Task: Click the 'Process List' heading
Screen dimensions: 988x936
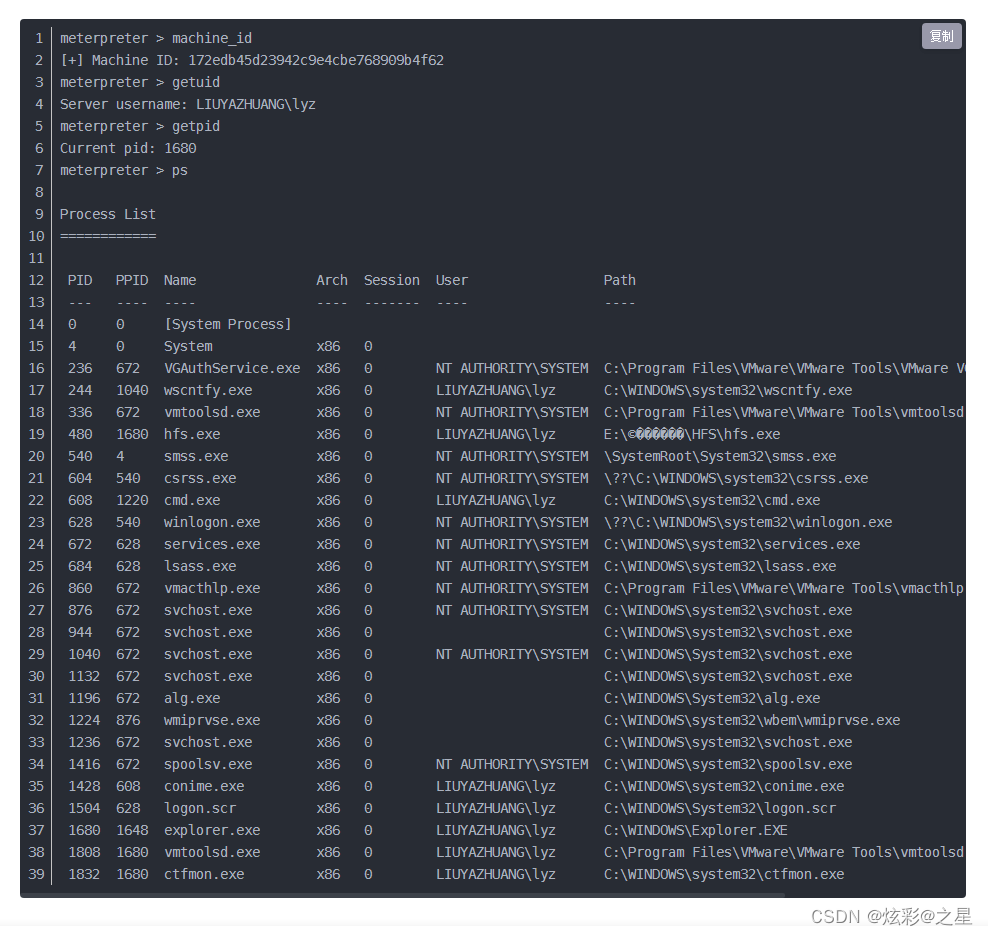Action: point(108,214)
